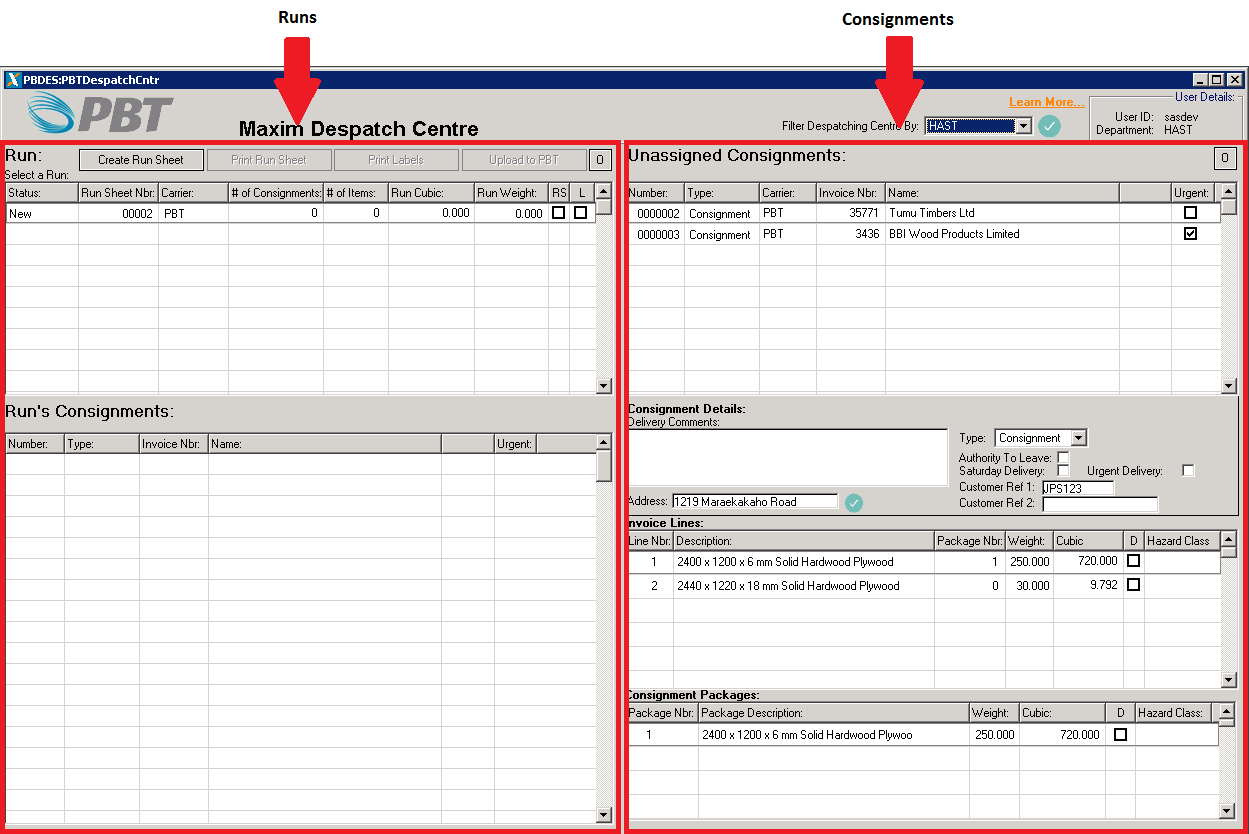Click the Create Run Sheet button
The width and height of the screenshot is (1249, 834).
(x=141, y=160)
